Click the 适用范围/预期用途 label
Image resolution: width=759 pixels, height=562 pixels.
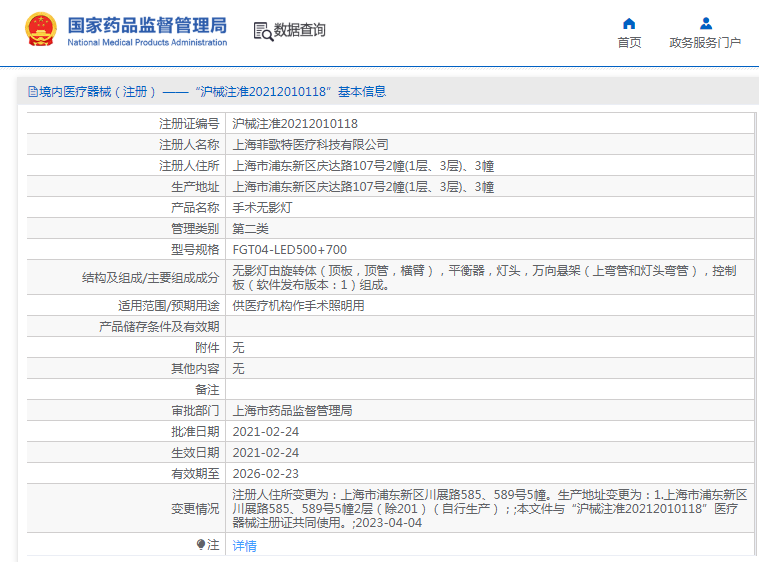(x=168, y=305)
